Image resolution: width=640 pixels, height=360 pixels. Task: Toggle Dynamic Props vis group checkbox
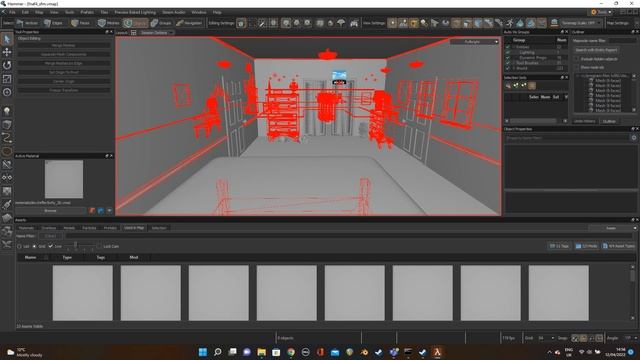[x=508, y=58]
